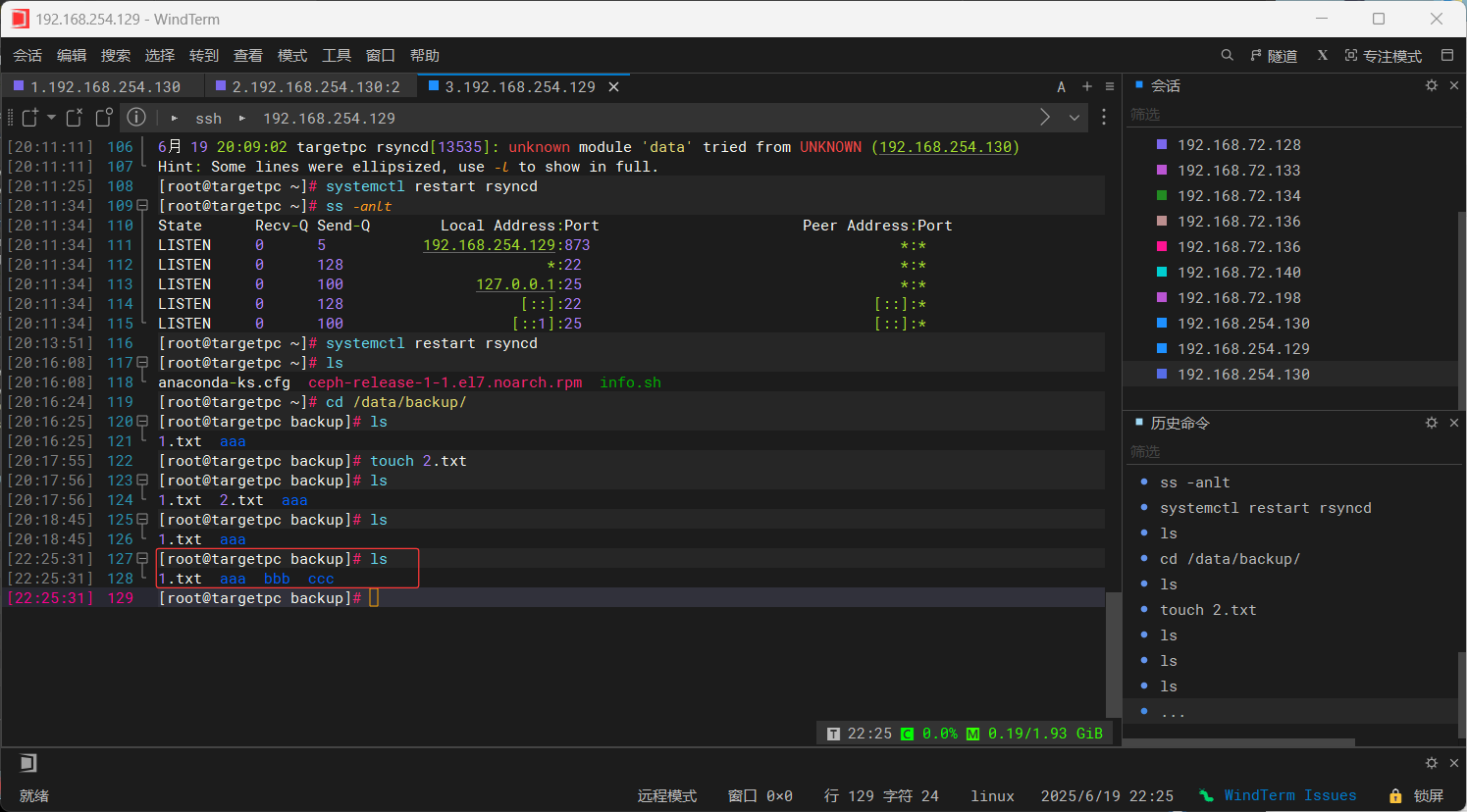Open the 工具 menu
The width and height of the screenshot is (1467, 812).
[337, 56]
